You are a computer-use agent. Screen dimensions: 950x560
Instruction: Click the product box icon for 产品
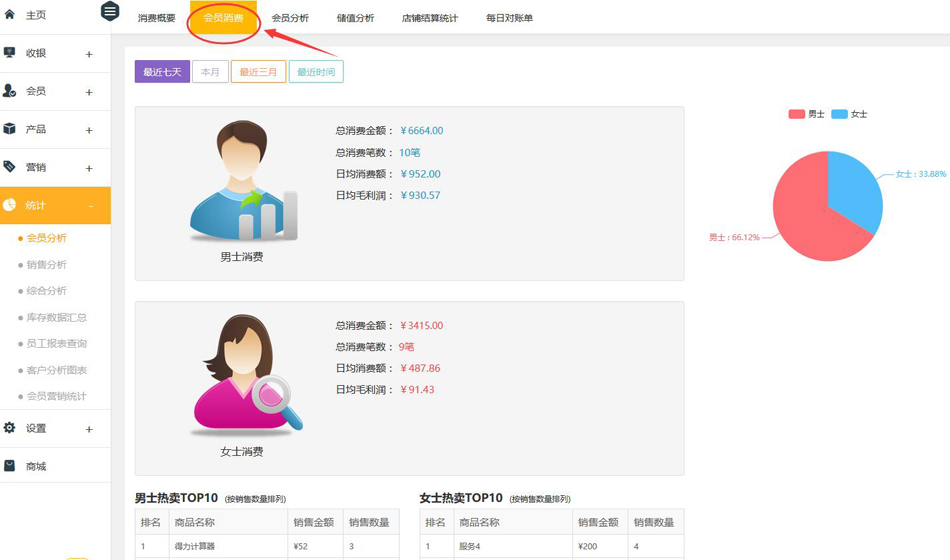tap(10, 129)
